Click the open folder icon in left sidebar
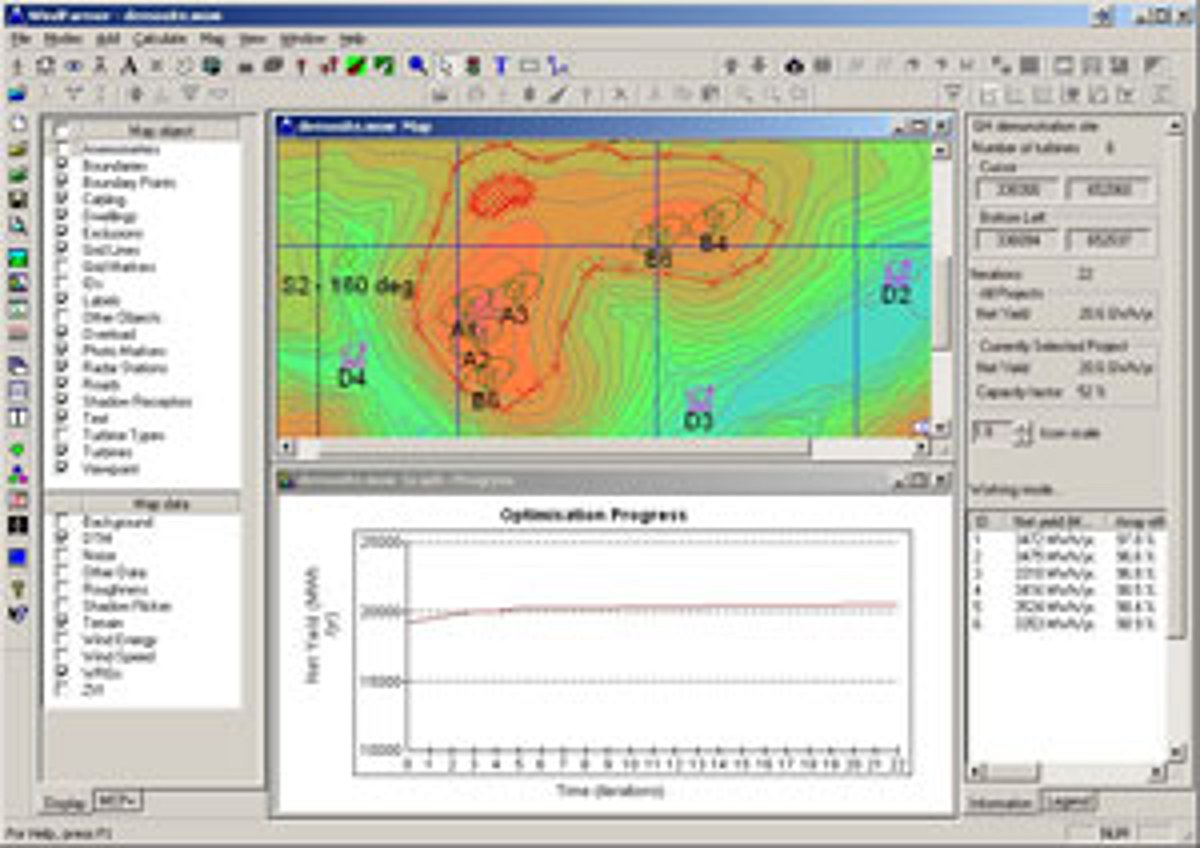The height and width of the screenshot is (848, 1200). coord(17,149)
